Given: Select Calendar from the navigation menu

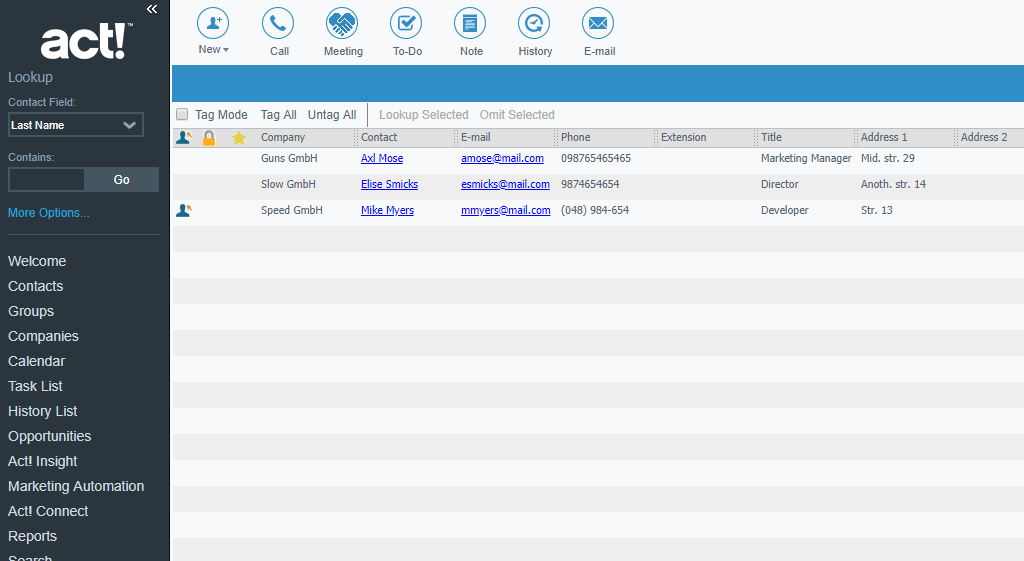Looking at the screenshot, I should click(37, 361).
